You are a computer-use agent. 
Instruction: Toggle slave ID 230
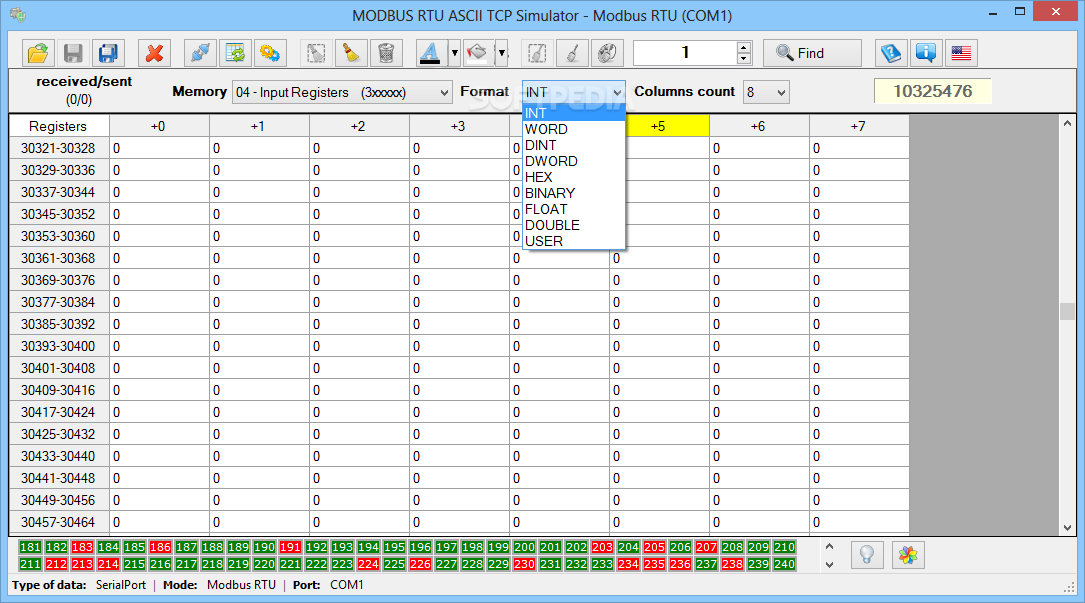(x=525, y=564)
